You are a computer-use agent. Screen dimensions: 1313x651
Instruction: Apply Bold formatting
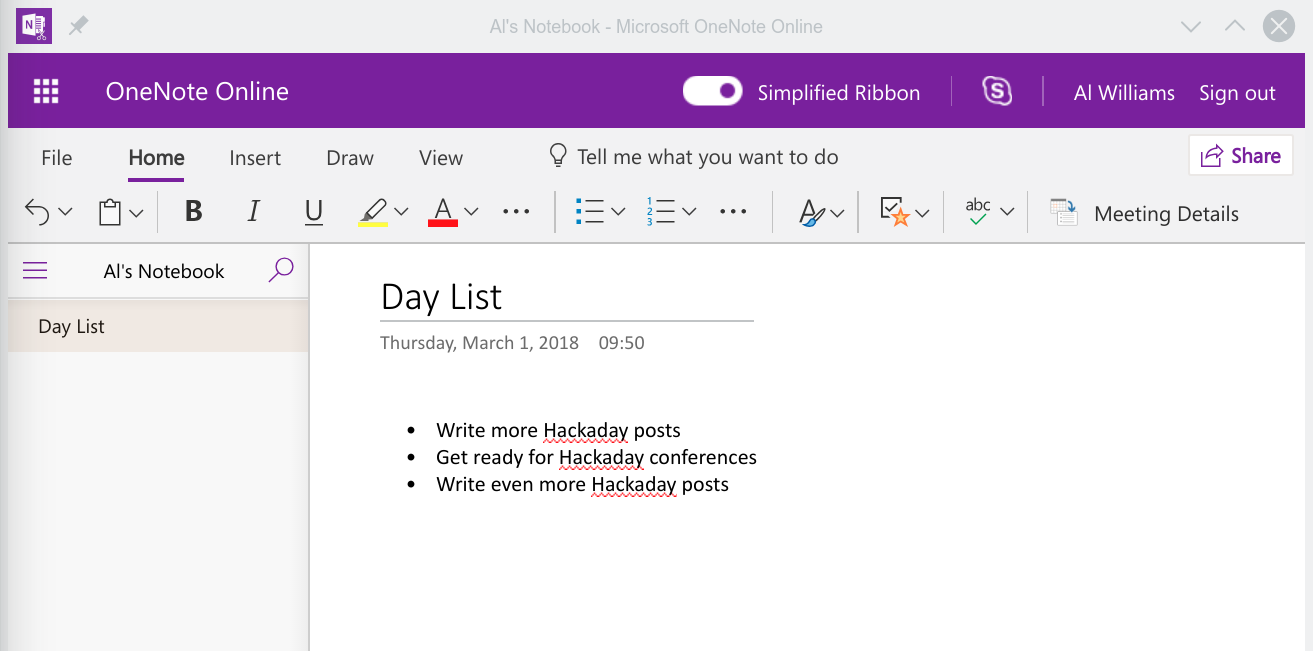[x=194, y=212]
